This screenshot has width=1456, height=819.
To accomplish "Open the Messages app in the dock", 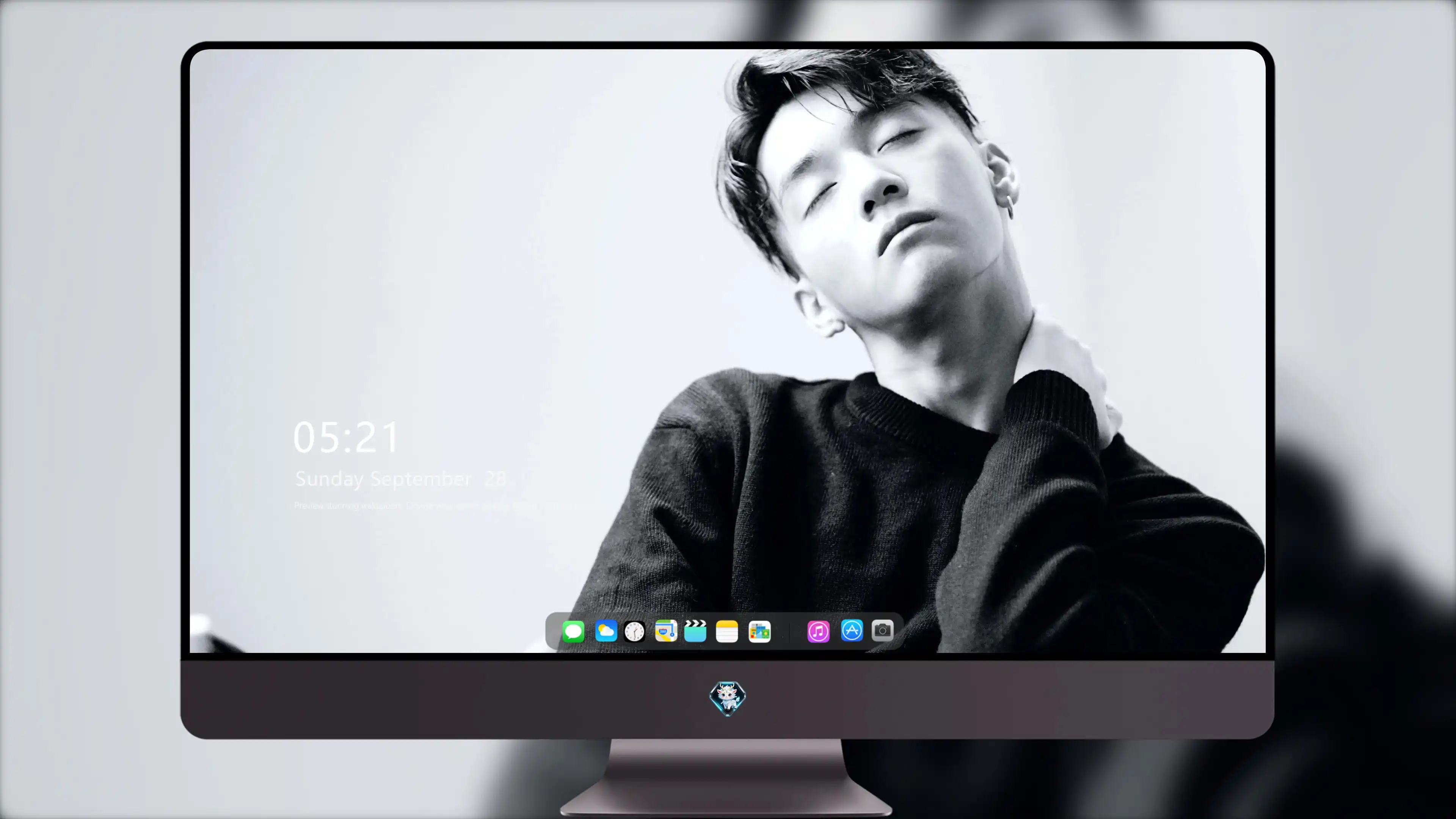I will tap(573, 631).
